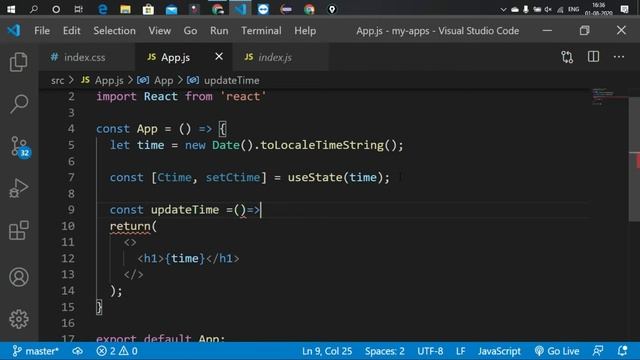This screenshot has height=360, width=640.
Task: Open the Go menu
Action: 190,31
